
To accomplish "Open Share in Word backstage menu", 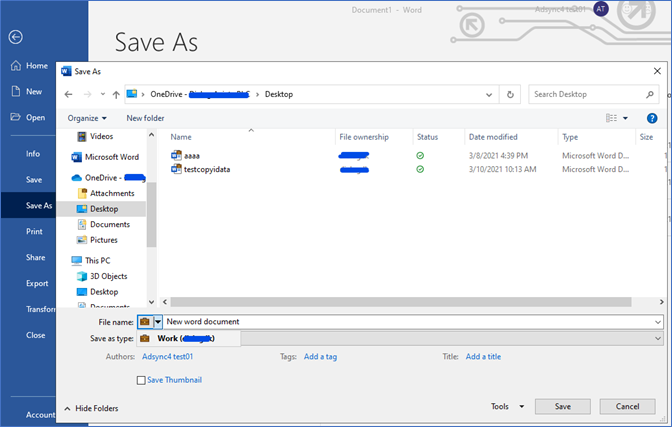I will pos(36,257).
